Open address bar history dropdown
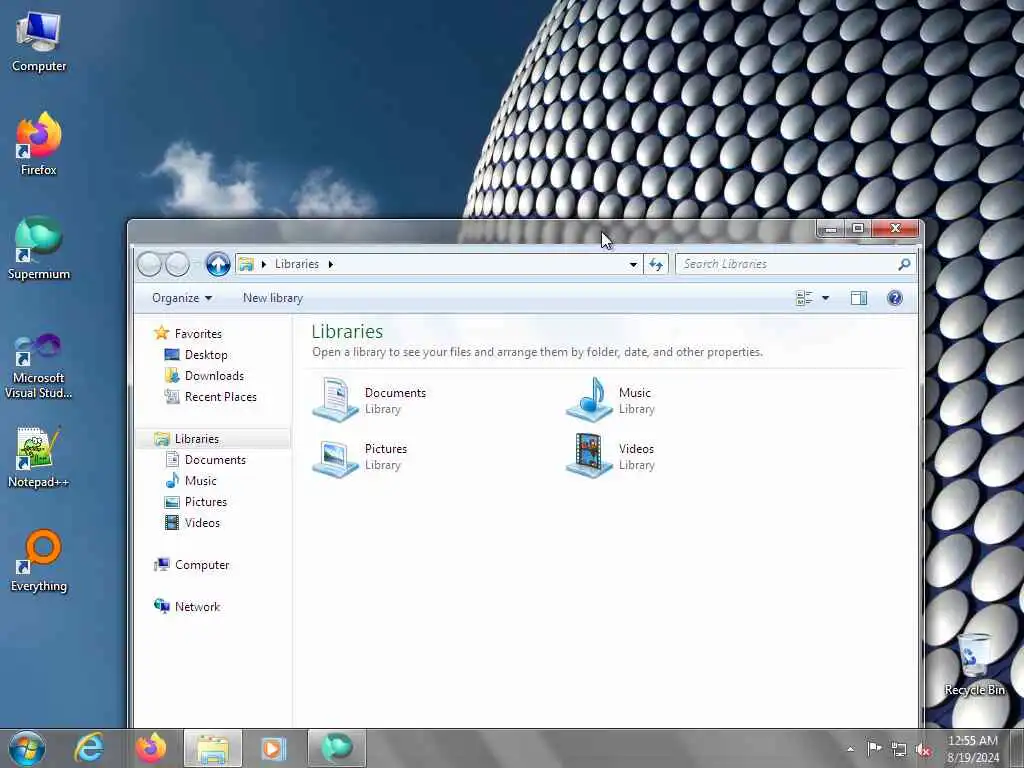The image size is (1024, 768). click(633, 264)
